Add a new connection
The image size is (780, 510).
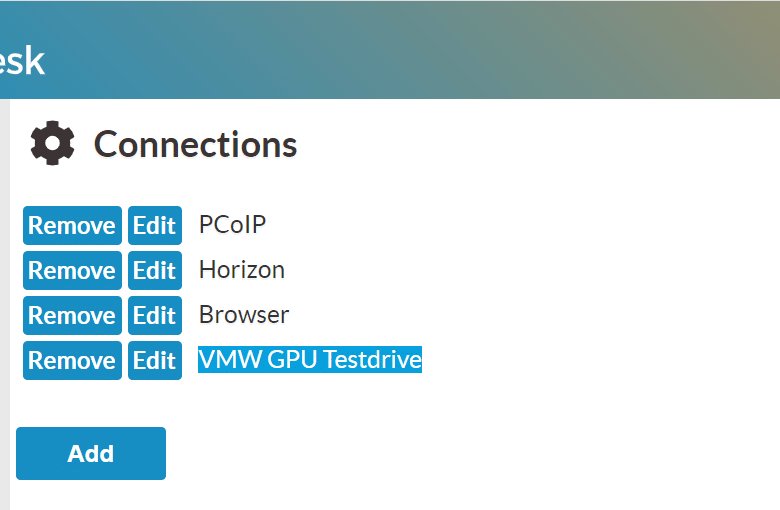91,453
